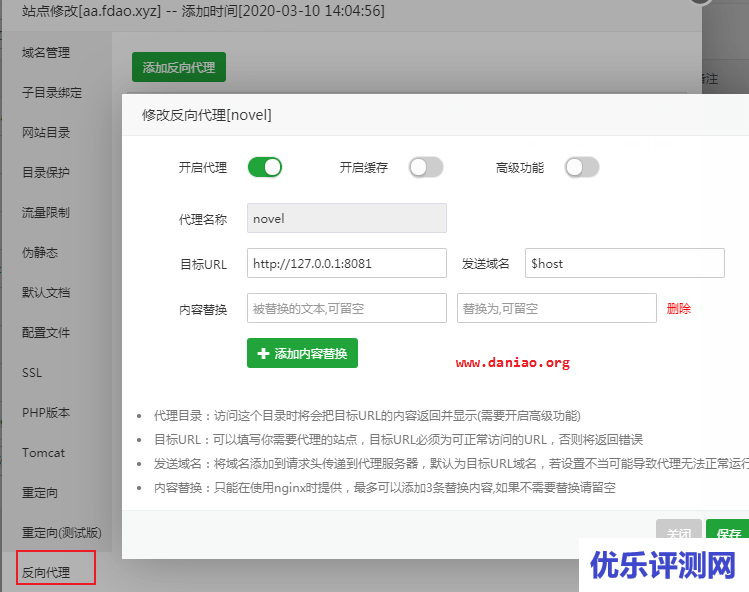This screenshot has width=749, height=592.
Task: Open the 反向代理 sidebar tab
Action: tap(47, 572)
